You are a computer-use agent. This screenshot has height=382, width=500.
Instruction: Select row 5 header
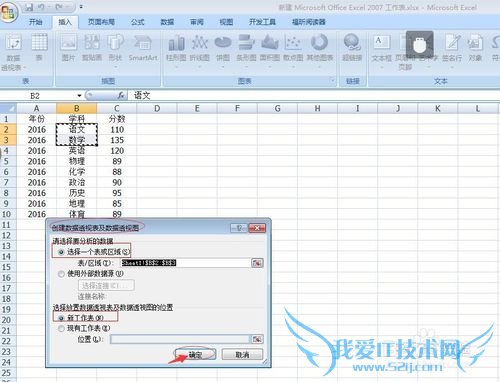(8, 161)
